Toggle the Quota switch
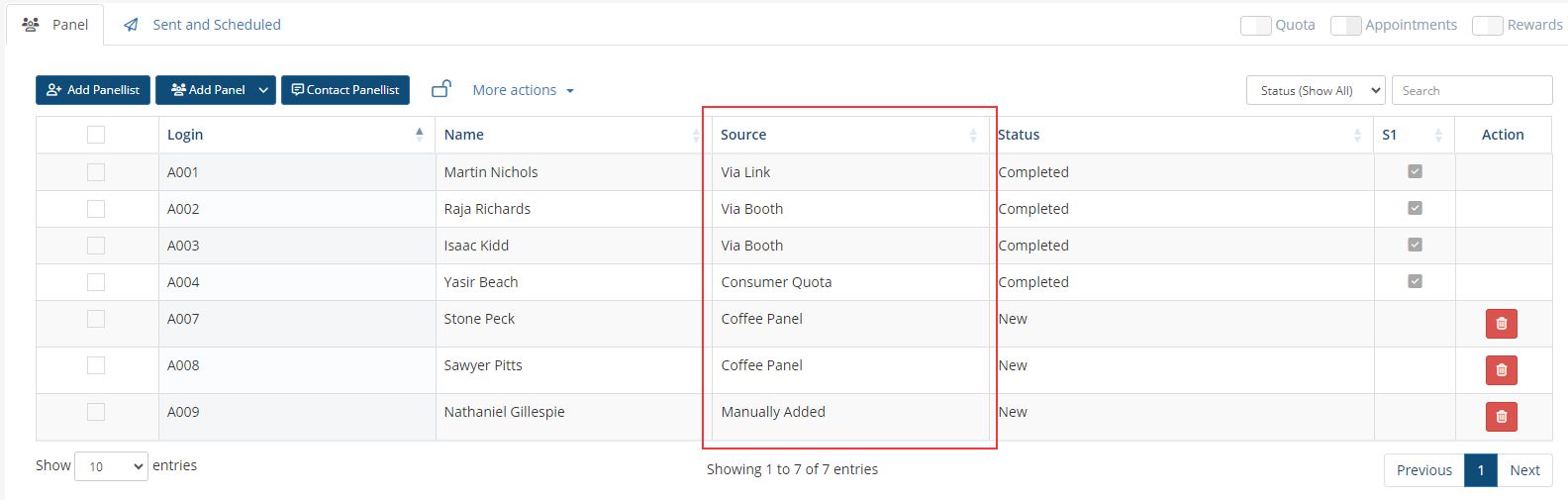 [1256, 25]
